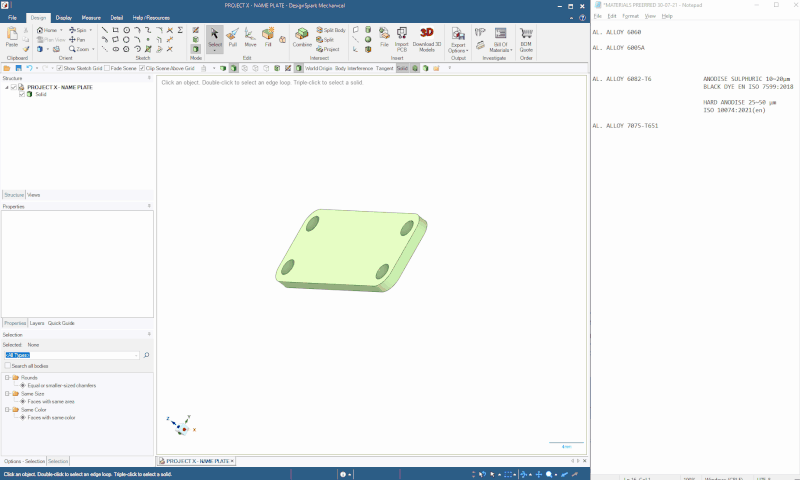Image resolution: width=800 pixels, height=480 pixels.
Task: Open the Spin dropdown arrow
Action: [91, 30]
